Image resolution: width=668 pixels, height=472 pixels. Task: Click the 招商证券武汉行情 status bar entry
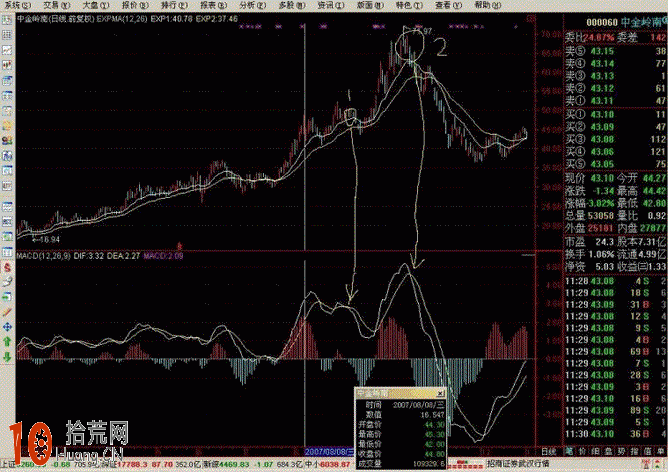[x=518, y=463]
